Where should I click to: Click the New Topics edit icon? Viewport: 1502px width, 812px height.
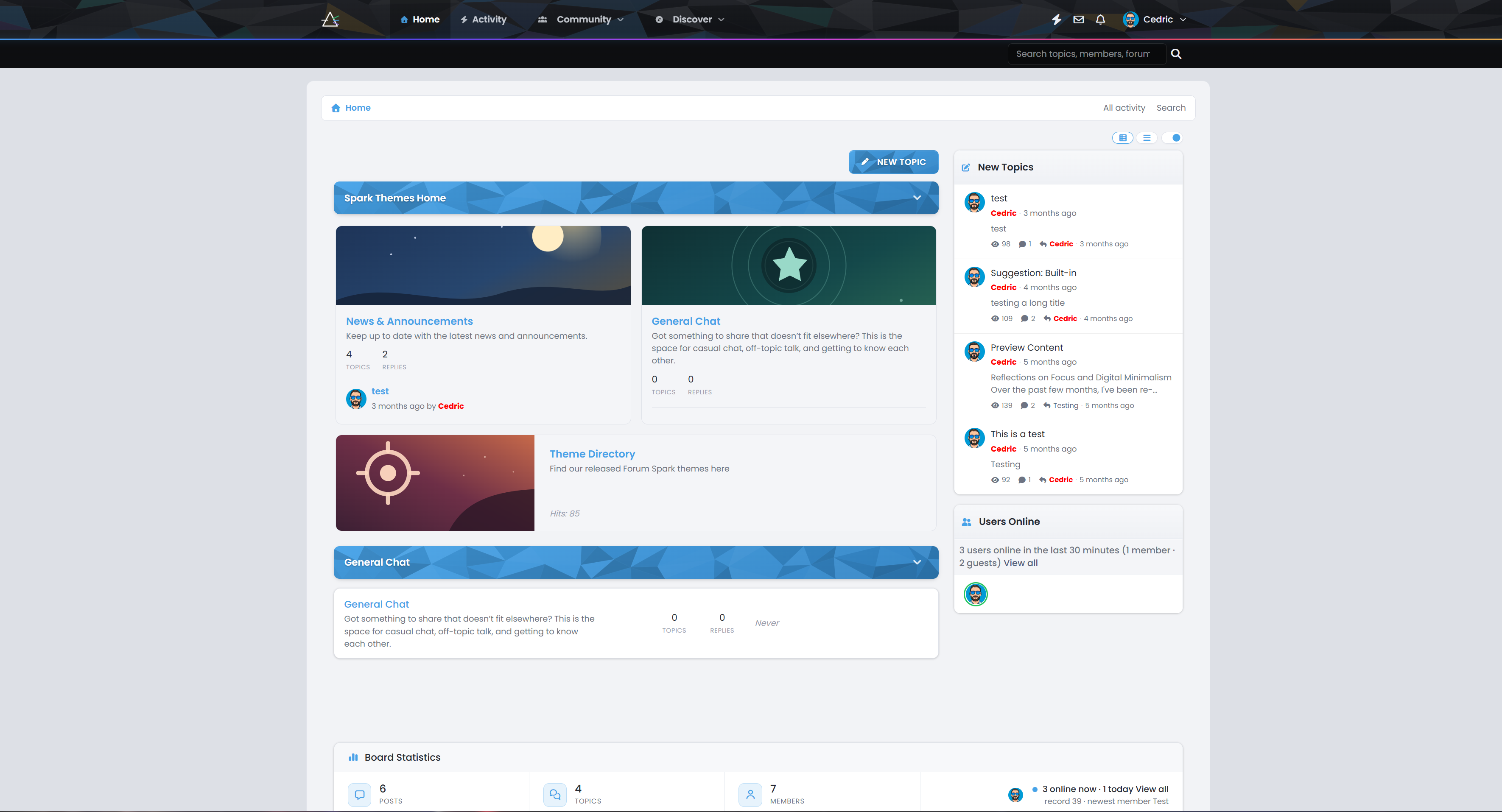965,167
